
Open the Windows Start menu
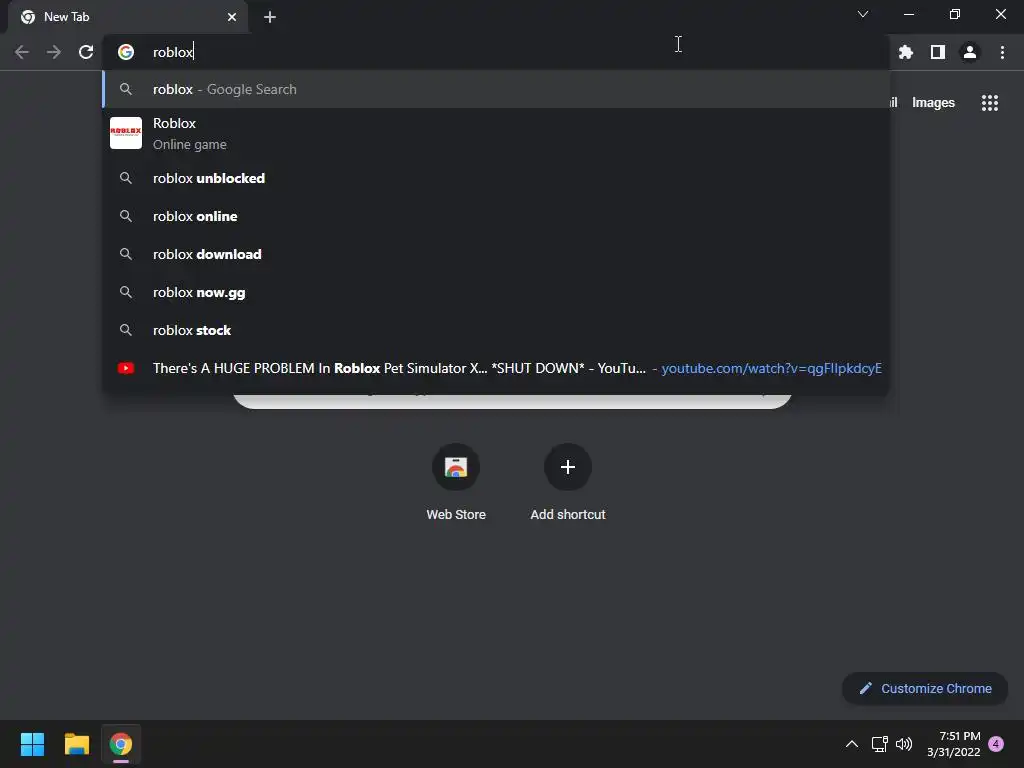click(x=32, y=744)
